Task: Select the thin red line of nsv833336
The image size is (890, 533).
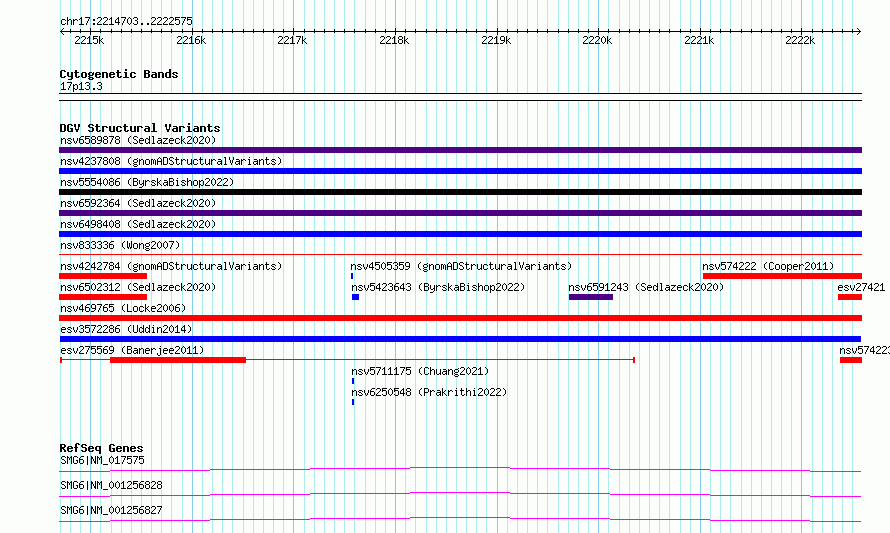Action: click(460, 255)
